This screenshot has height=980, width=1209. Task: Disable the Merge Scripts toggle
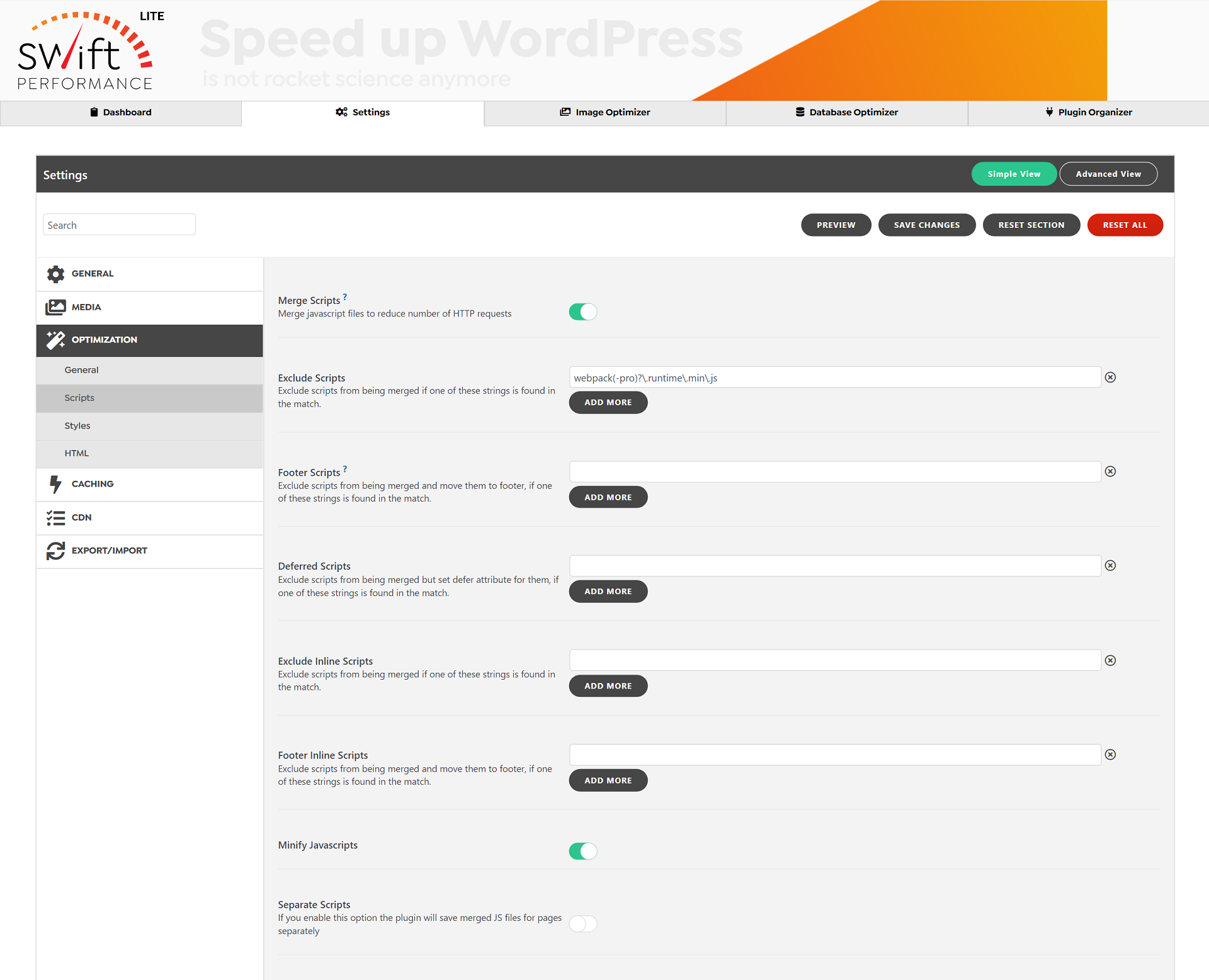click(x=582, y=311)
